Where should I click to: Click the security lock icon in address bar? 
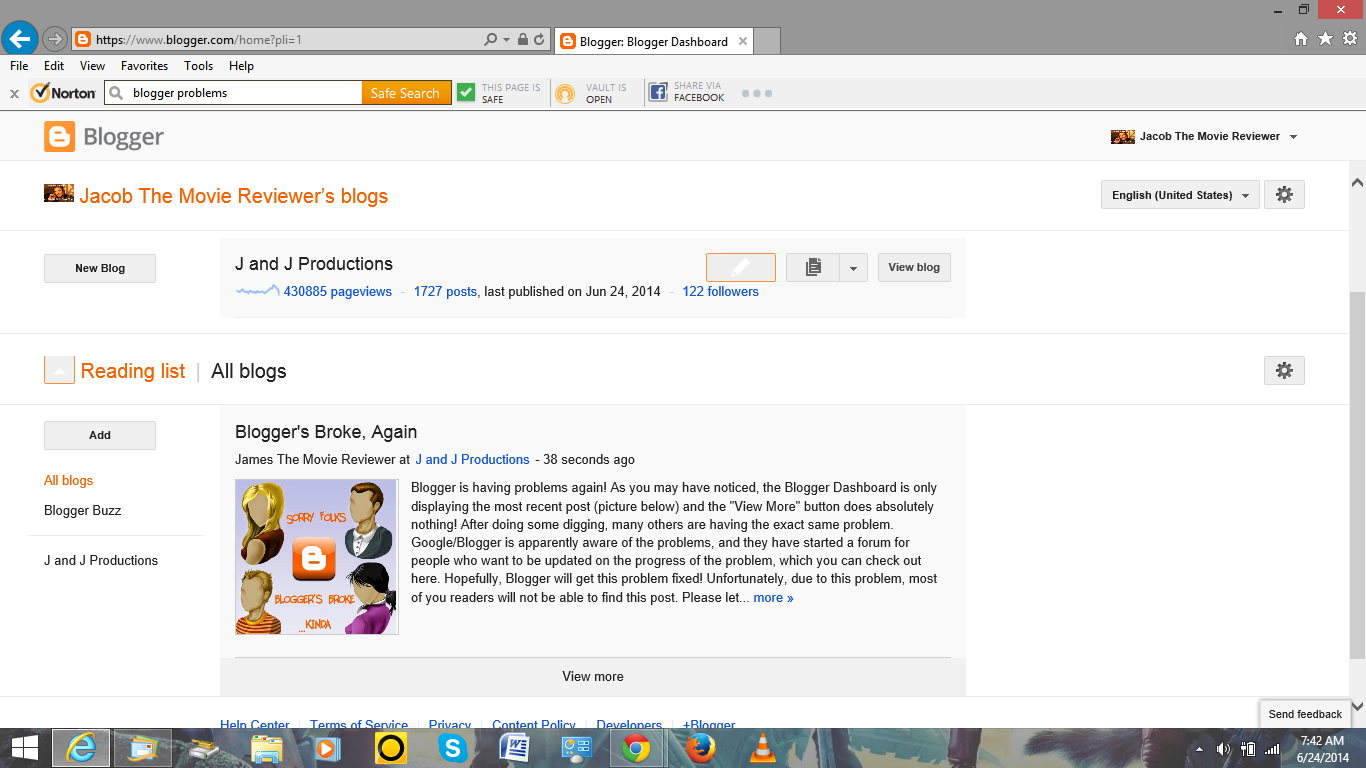pos(522,40)
